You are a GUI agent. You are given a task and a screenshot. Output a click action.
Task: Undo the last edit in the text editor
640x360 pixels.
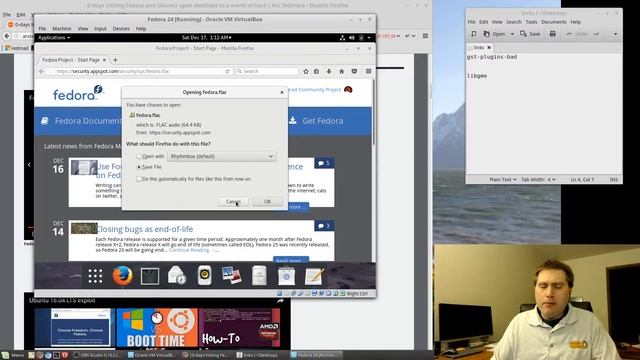coord(578,34)
